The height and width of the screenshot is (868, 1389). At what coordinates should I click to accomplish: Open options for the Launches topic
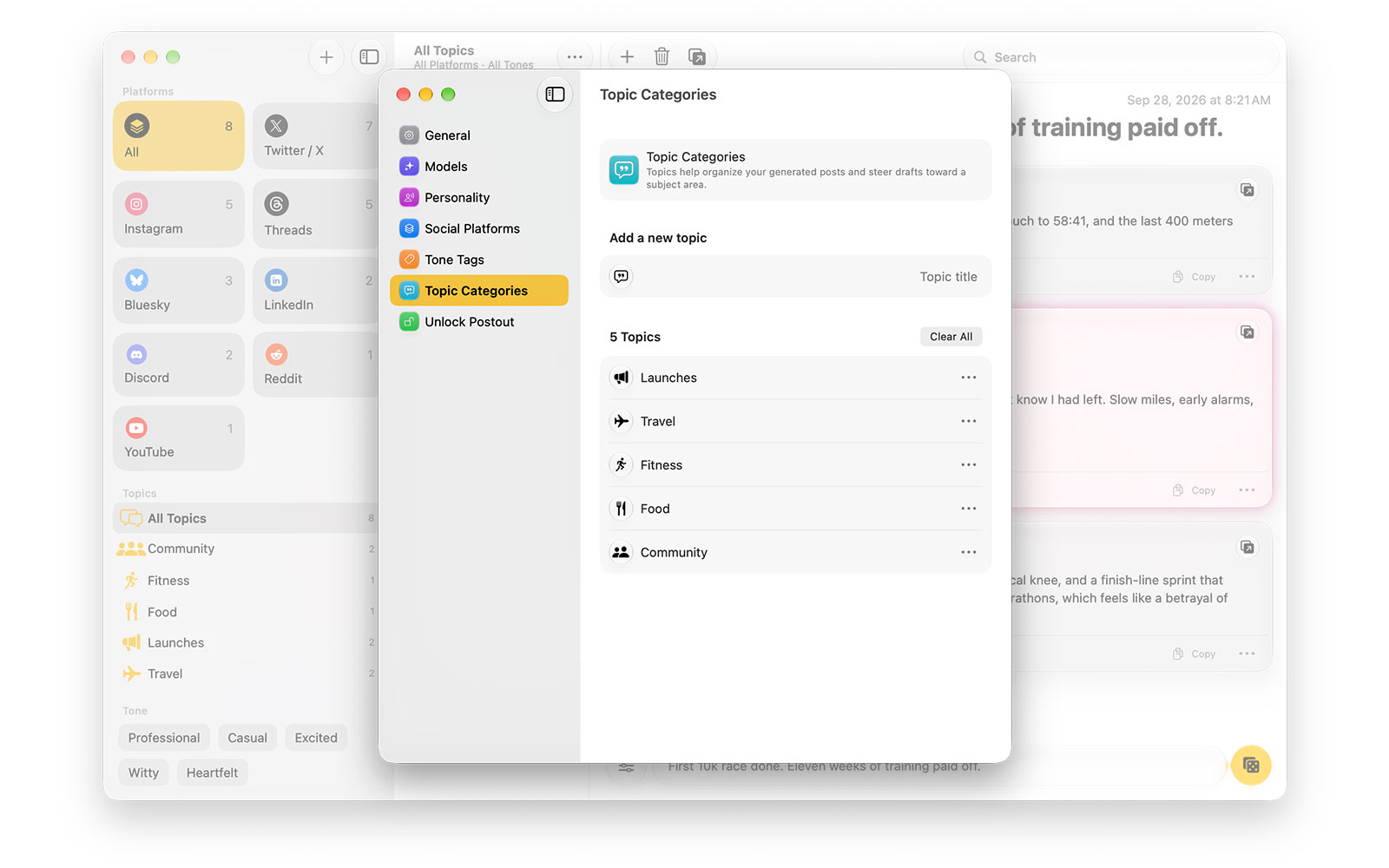click(x=969, y=378)
